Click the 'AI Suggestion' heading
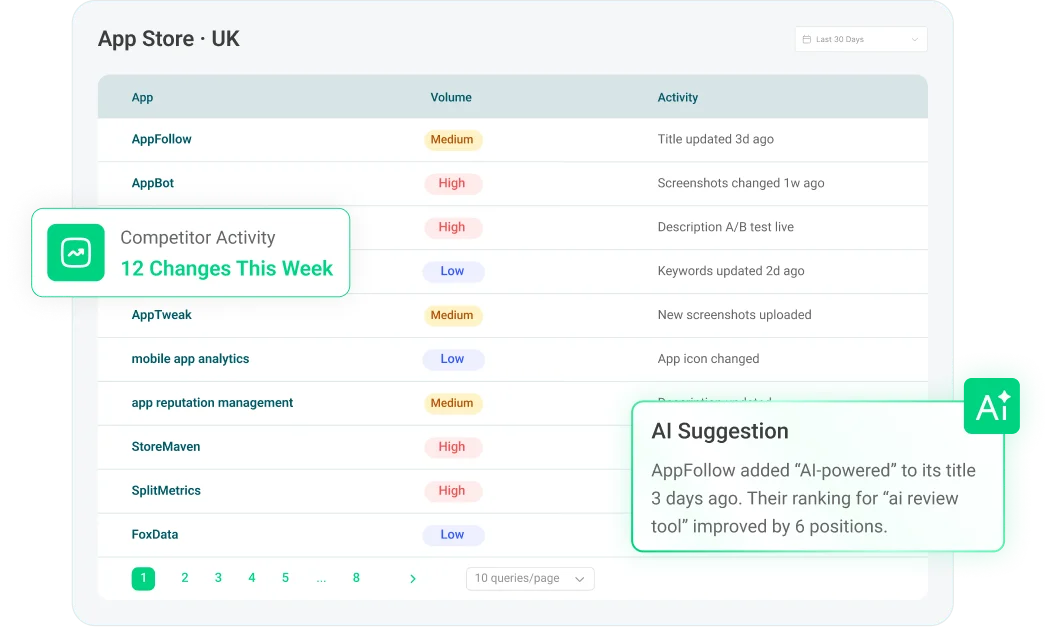Viewport: 1050px width, 627px height. pos(720,431)
